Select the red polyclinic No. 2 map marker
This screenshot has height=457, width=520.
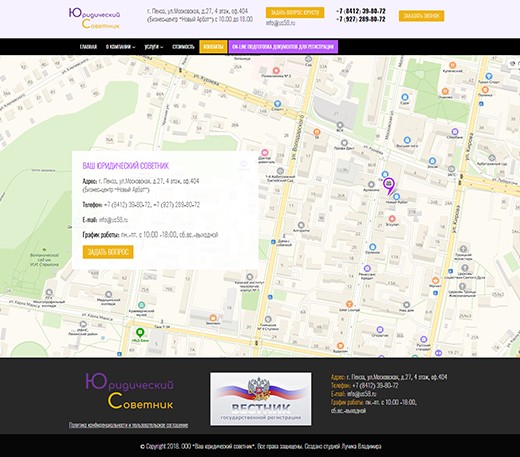pyautogui.click(x=276, y=70)
